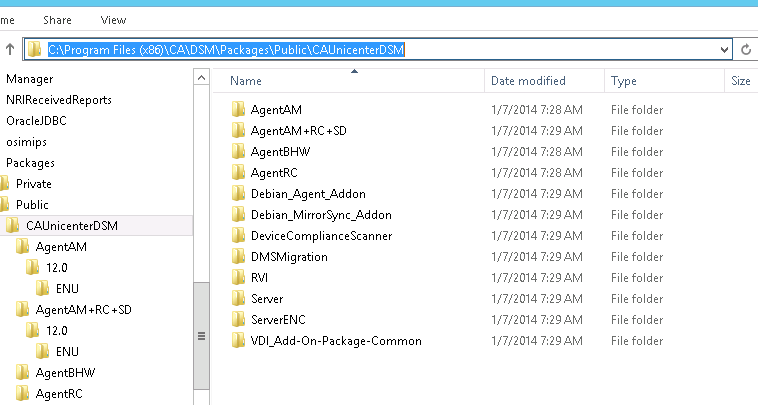Select the AgentAM name in file list

(x=276, y=110)
